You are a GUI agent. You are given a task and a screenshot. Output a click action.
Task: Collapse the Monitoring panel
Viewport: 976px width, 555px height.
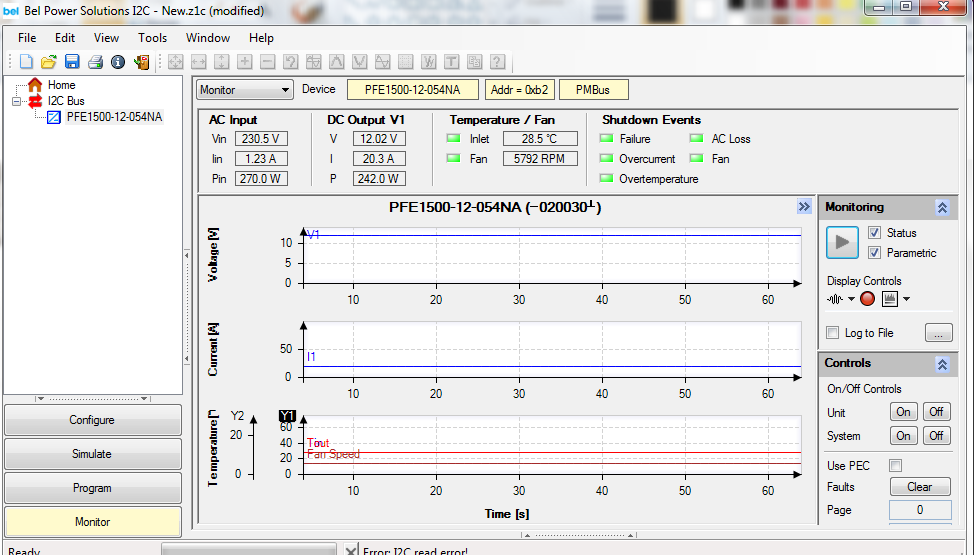point(941,208)
